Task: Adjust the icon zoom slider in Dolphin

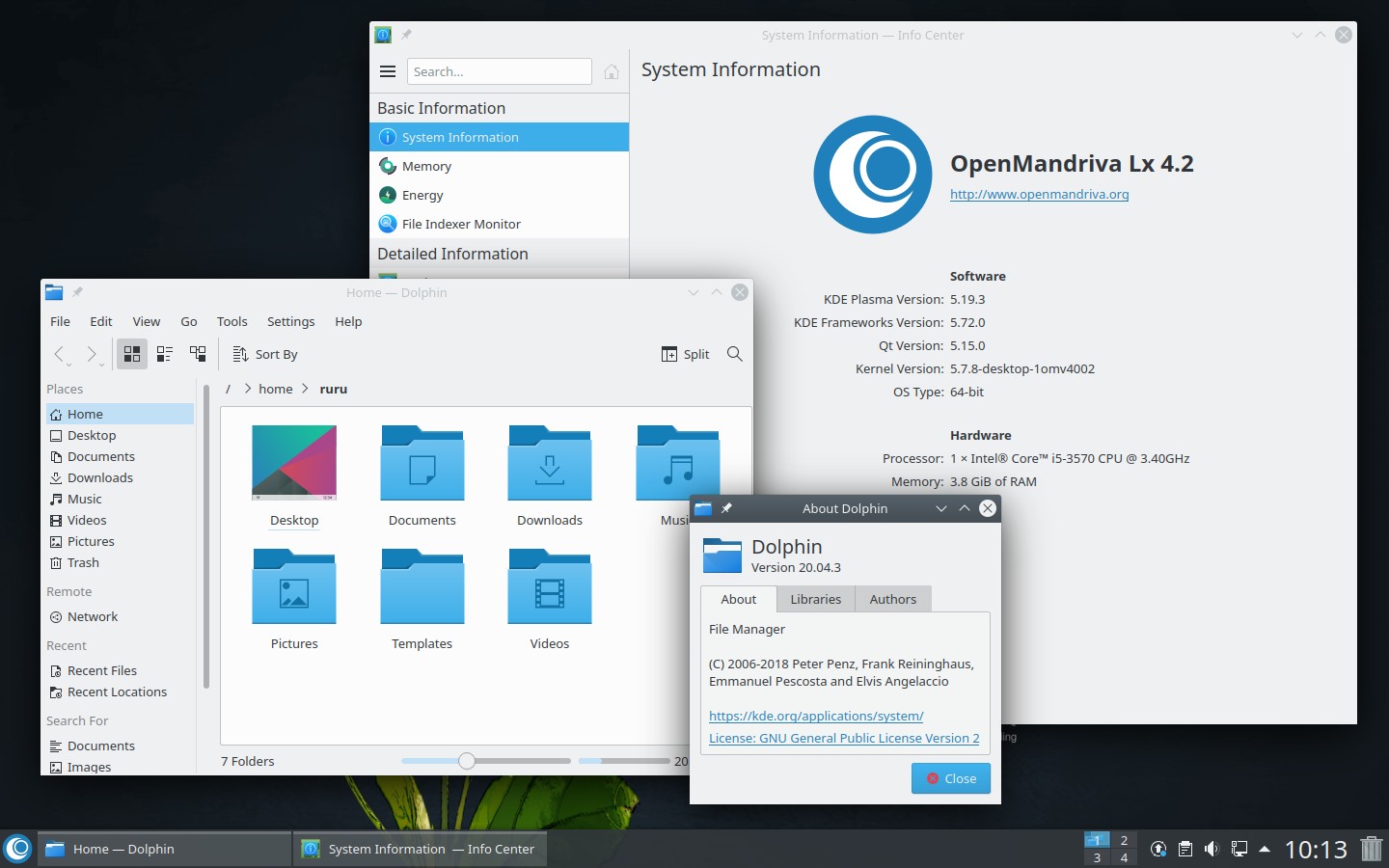Action: 467,761
